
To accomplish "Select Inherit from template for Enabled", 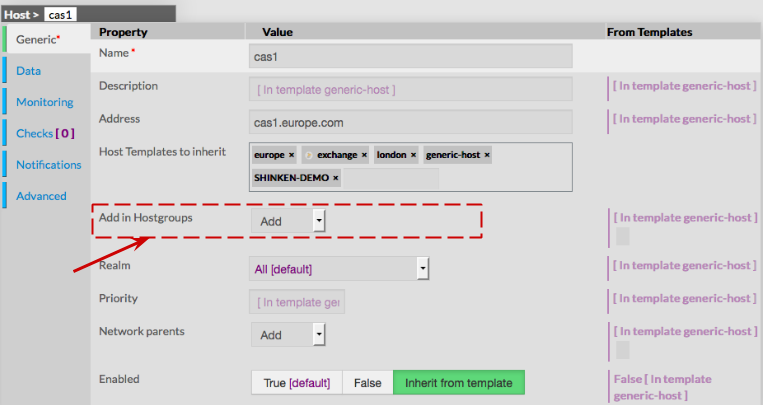I will coord(458,383).
